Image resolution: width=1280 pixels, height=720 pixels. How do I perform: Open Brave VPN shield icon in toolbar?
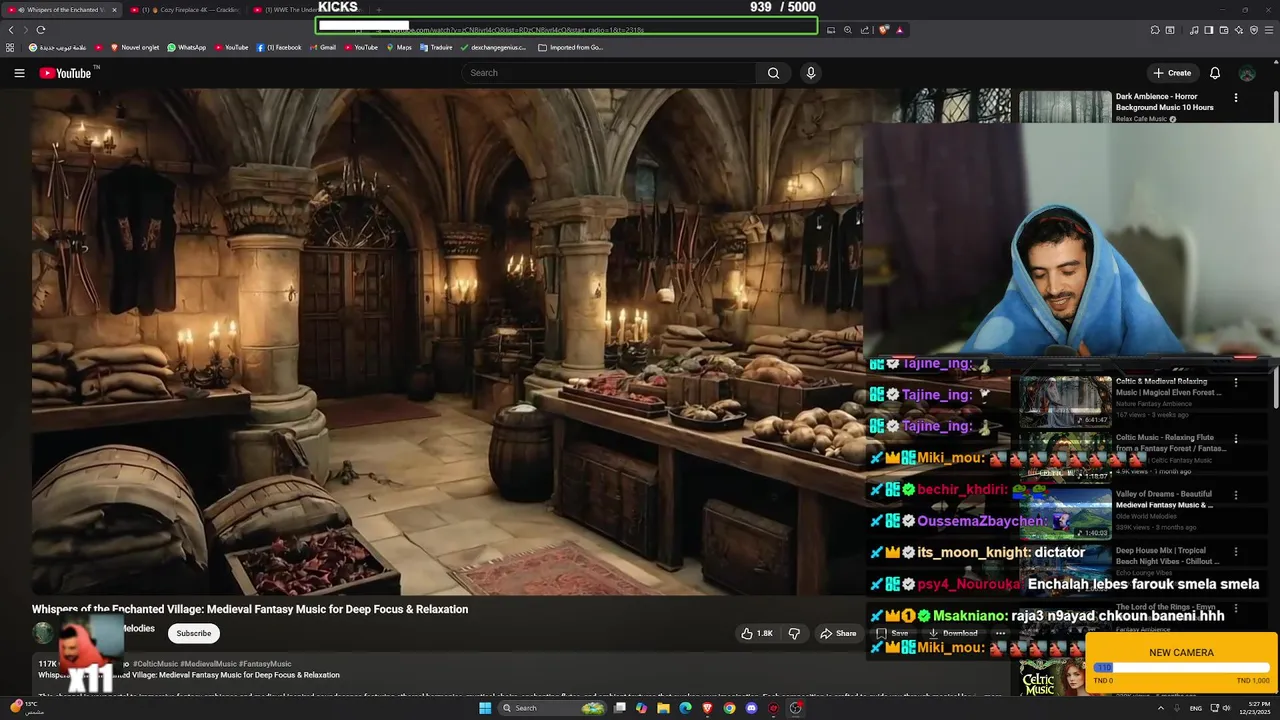pyautogui.click(x=1254, y=30)
